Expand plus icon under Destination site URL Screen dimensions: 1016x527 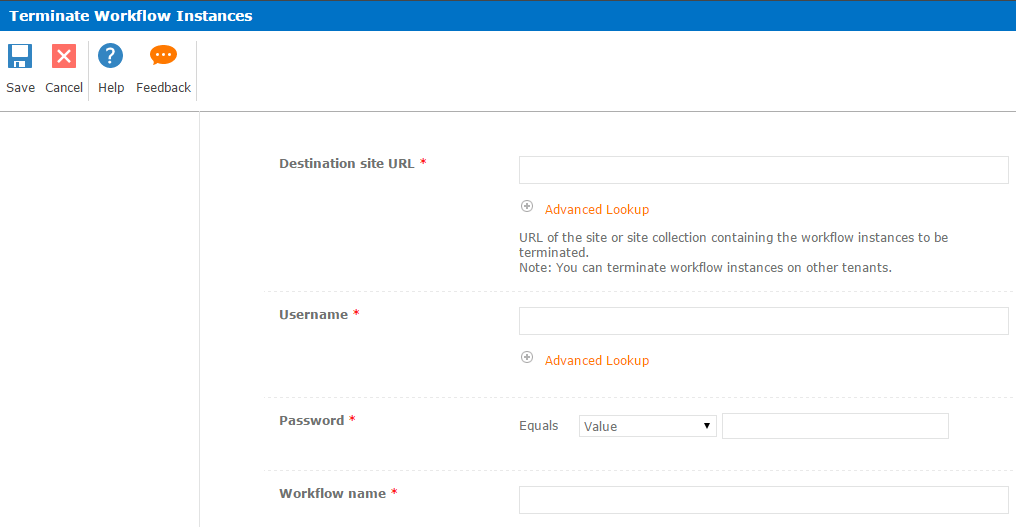(527, 207)
